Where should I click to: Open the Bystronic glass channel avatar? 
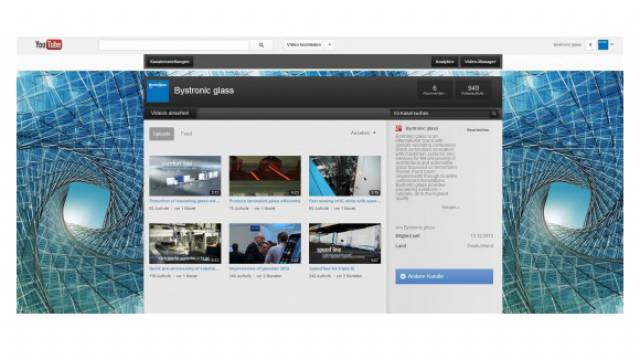coord(158,91)
